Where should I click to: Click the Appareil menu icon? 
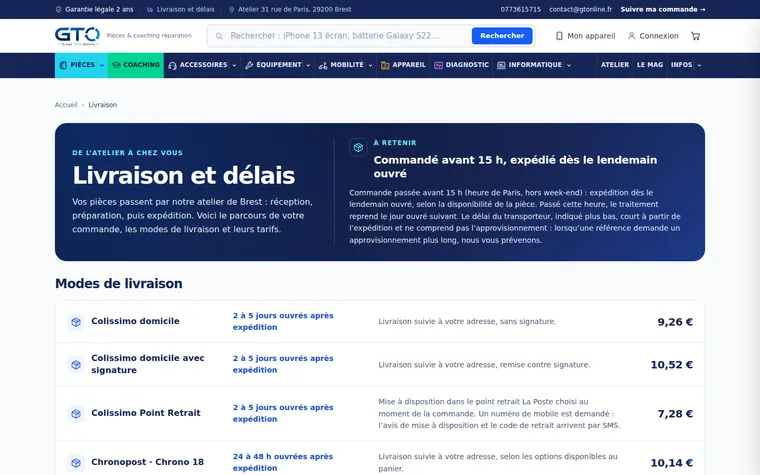point(385,65)
